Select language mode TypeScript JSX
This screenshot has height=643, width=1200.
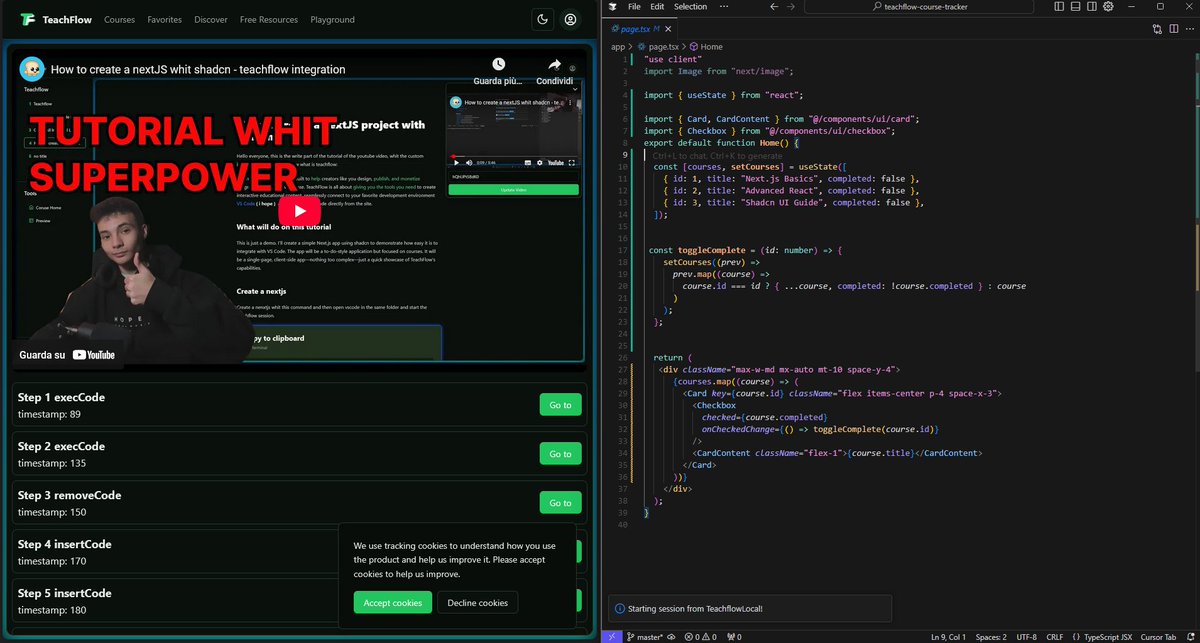[1110, 636]
